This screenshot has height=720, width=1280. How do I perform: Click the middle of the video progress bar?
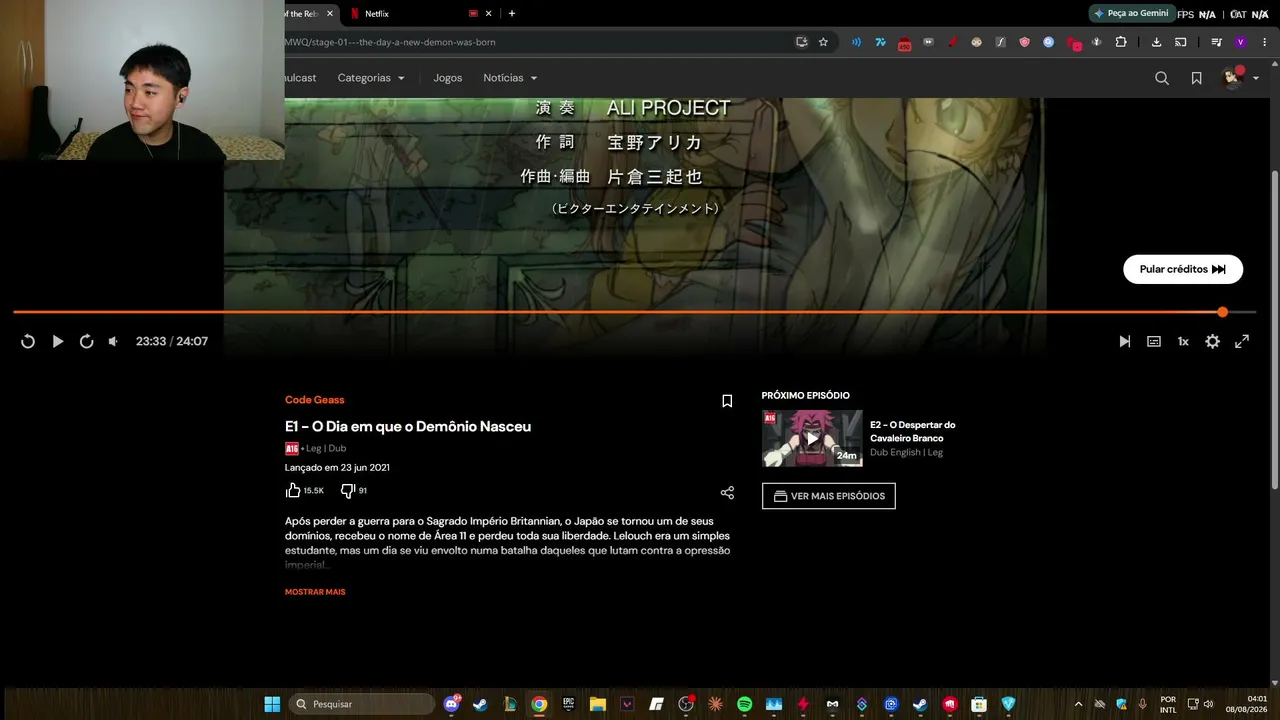point(634,312)
